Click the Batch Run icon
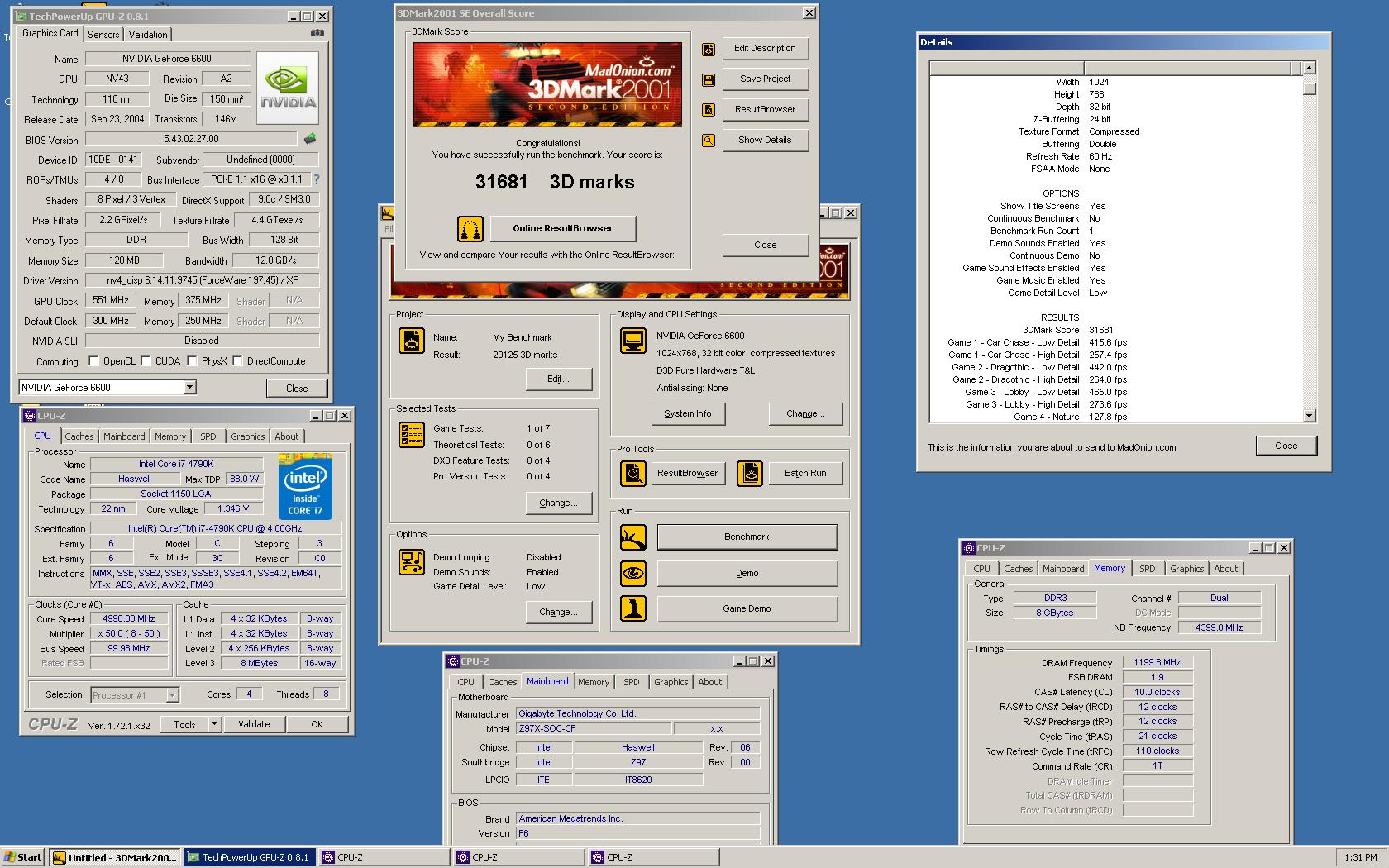Screen dimensions: 1389x868 pos(750,474)
